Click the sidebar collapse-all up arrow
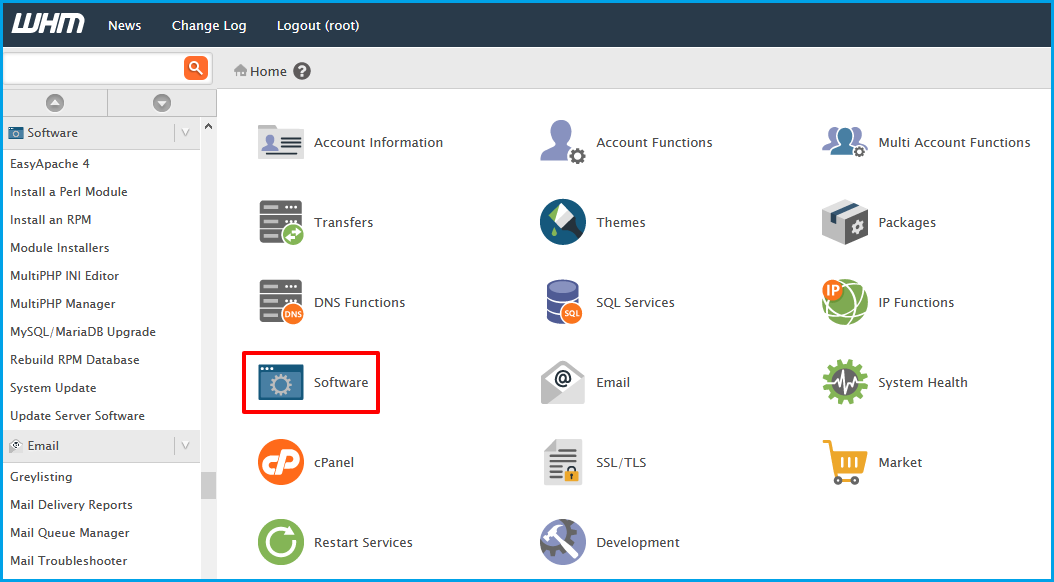The image size is (1054, 582). click(x=55, y=103)
